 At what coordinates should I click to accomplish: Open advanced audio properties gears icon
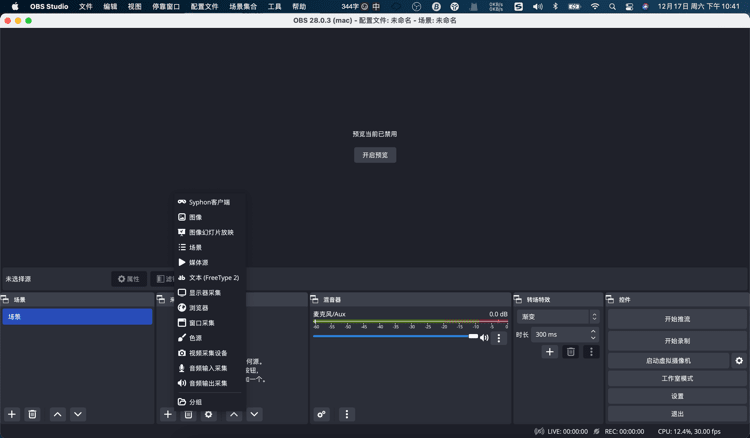click(321, 414)
